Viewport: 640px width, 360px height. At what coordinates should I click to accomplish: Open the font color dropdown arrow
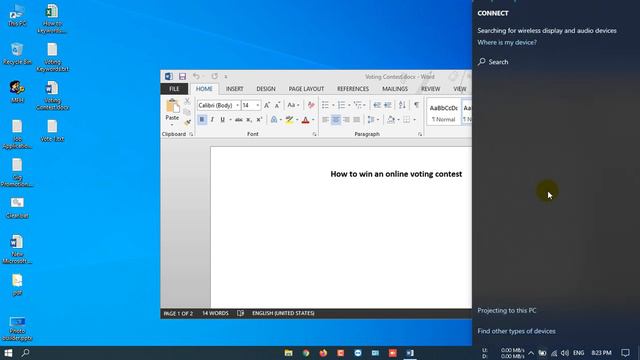tap(313, 120)
